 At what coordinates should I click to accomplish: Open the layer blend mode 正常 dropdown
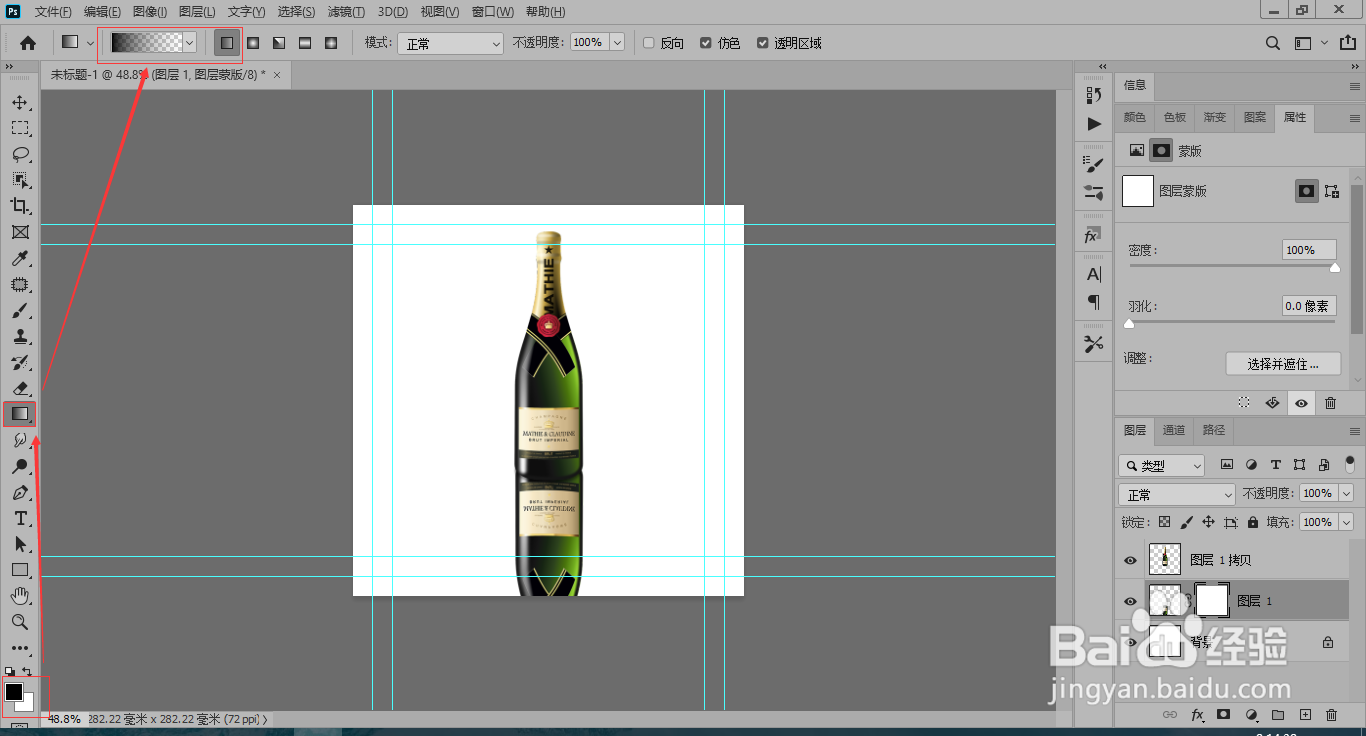pos(1177,495)
